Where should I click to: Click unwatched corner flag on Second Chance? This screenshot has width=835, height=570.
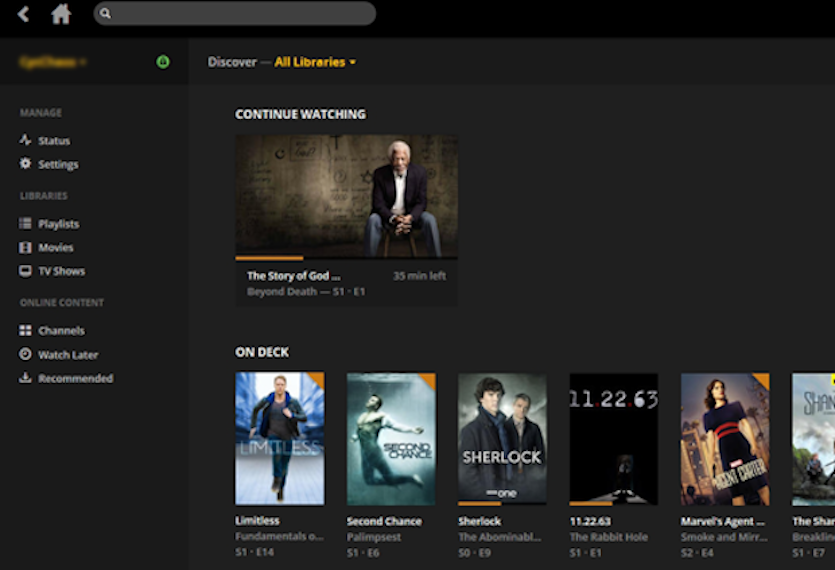coord(429,379)
